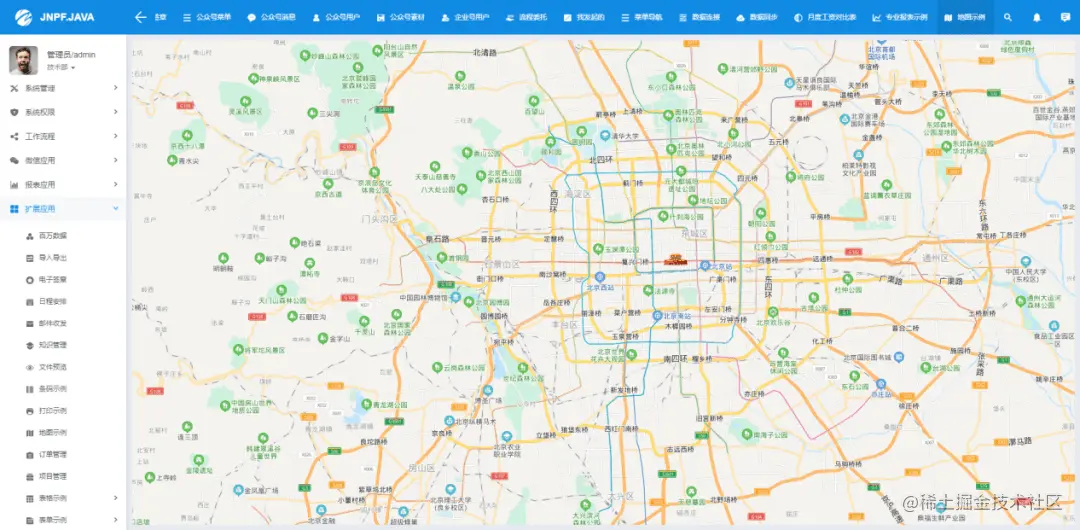Click the 北京站 railway station marker
Image resolution: width=1080 pixels, height=530 pixels.
click(x=705, y=265)
